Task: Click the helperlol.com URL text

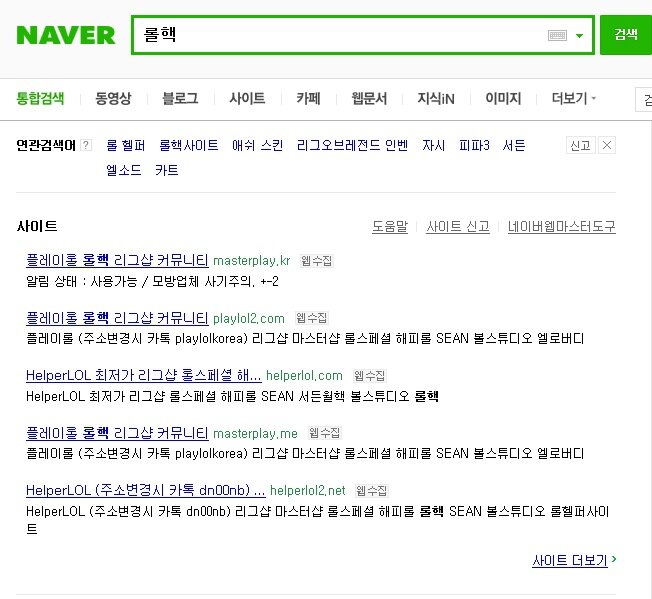Action: (x=304, y=376)
